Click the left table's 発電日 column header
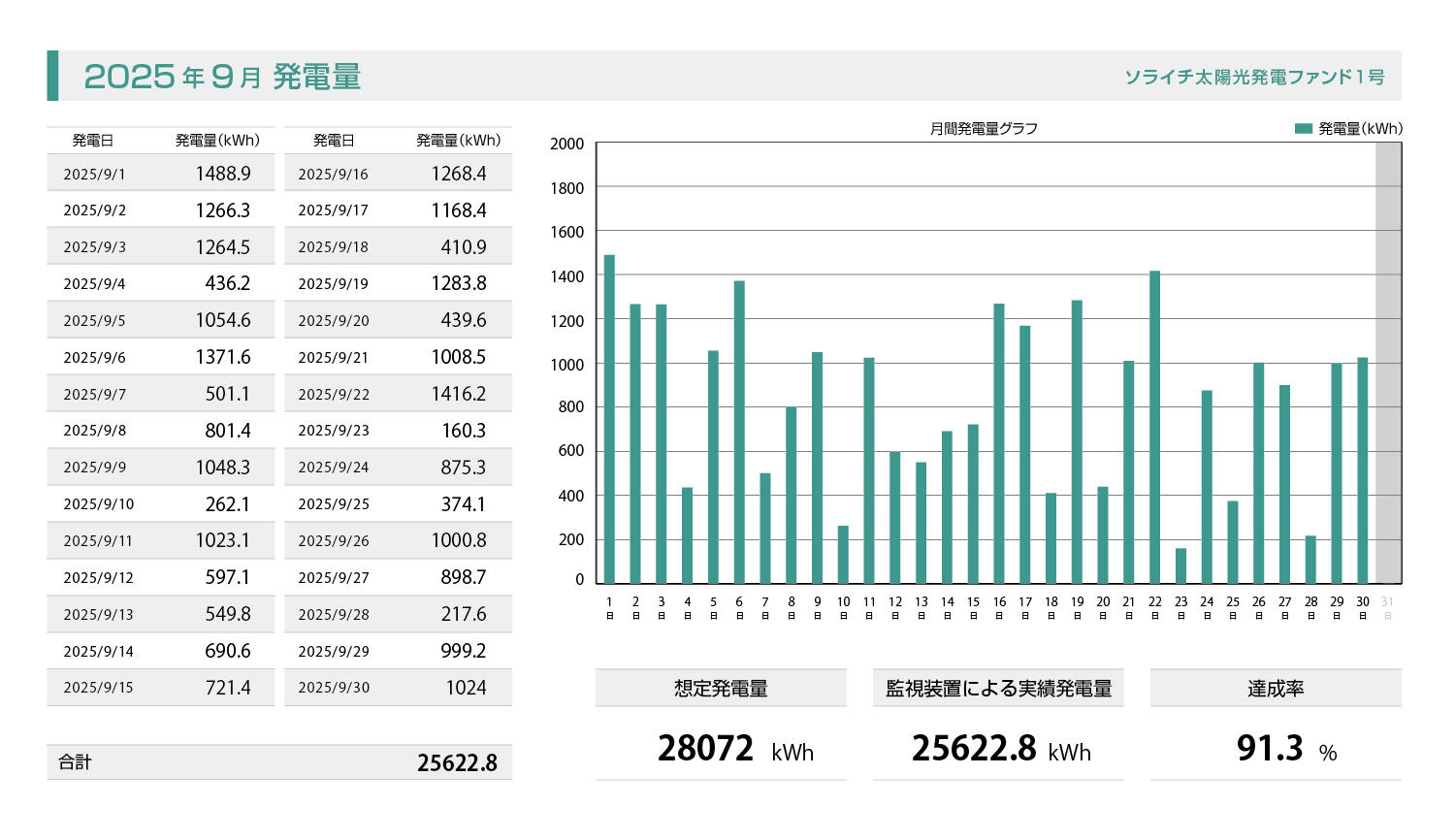Image resolution: width=1455 pixels, height=840 pixels. [x=93, y=141]
